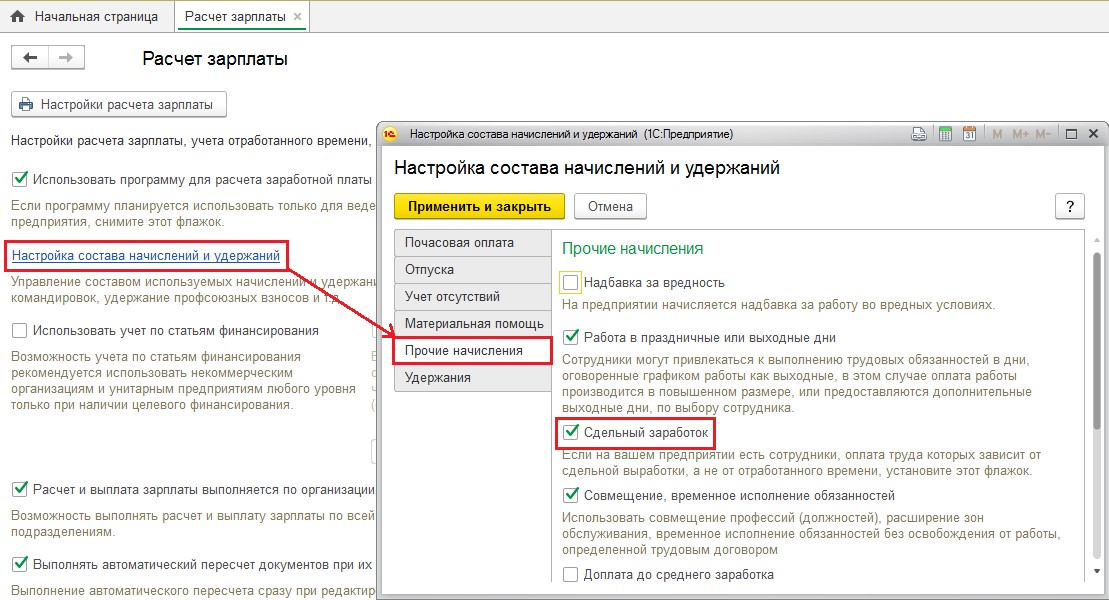Click the Отмена button
Screen dimensions: 1109x600
coord(610,206)
